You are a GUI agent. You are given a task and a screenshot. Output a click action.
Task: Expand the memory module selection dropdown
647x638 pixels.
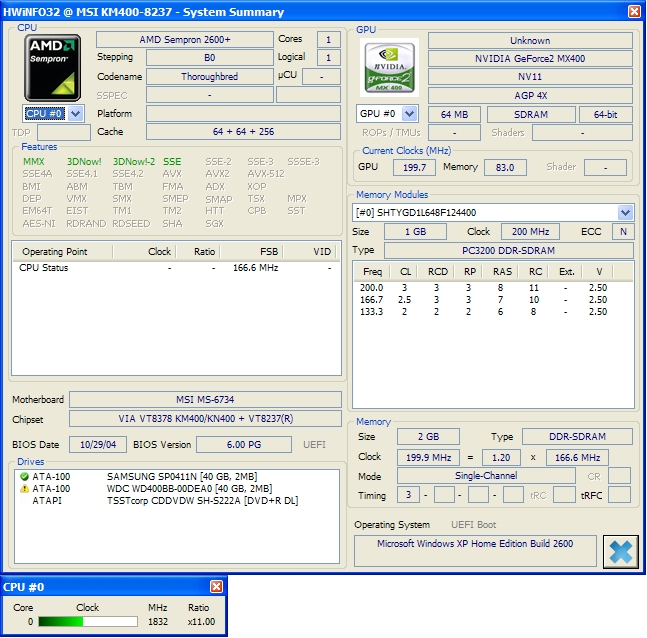pos(625,212)
